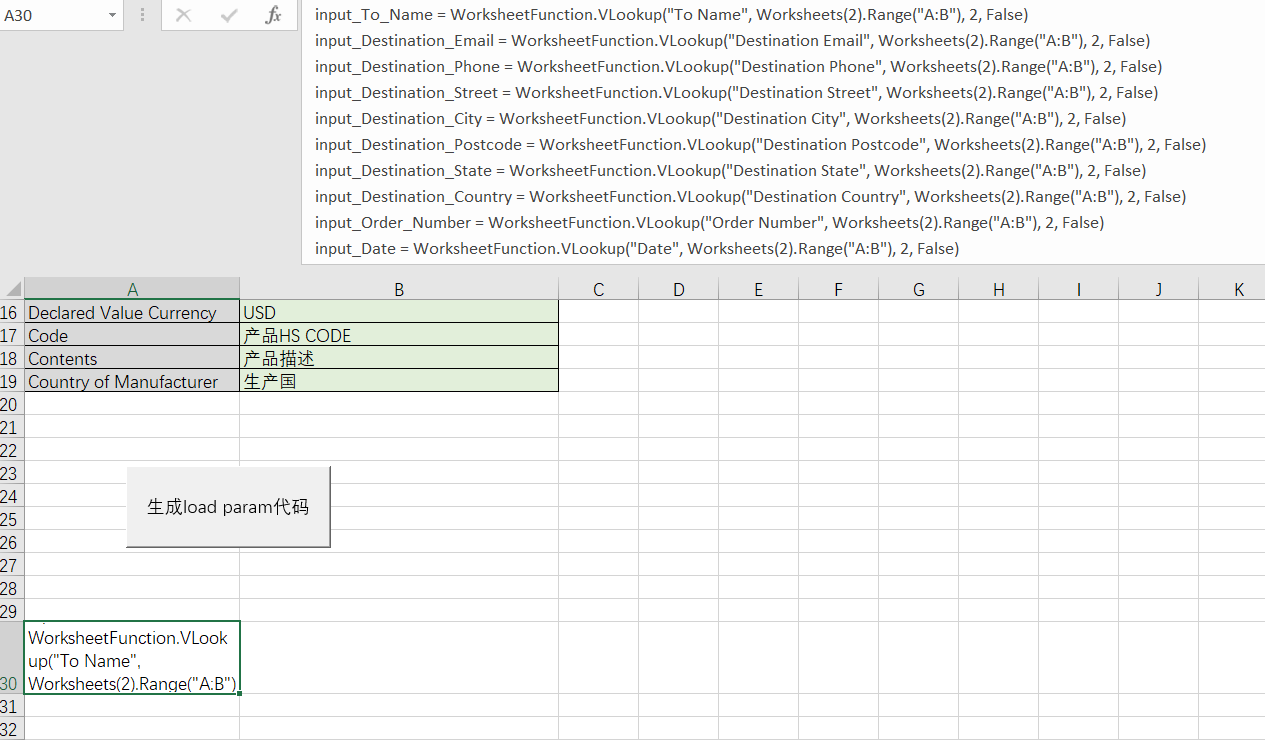Click the 产品描述 cell
The height and width of the screenshot is (740, 1265).
[x=398, y=359]
